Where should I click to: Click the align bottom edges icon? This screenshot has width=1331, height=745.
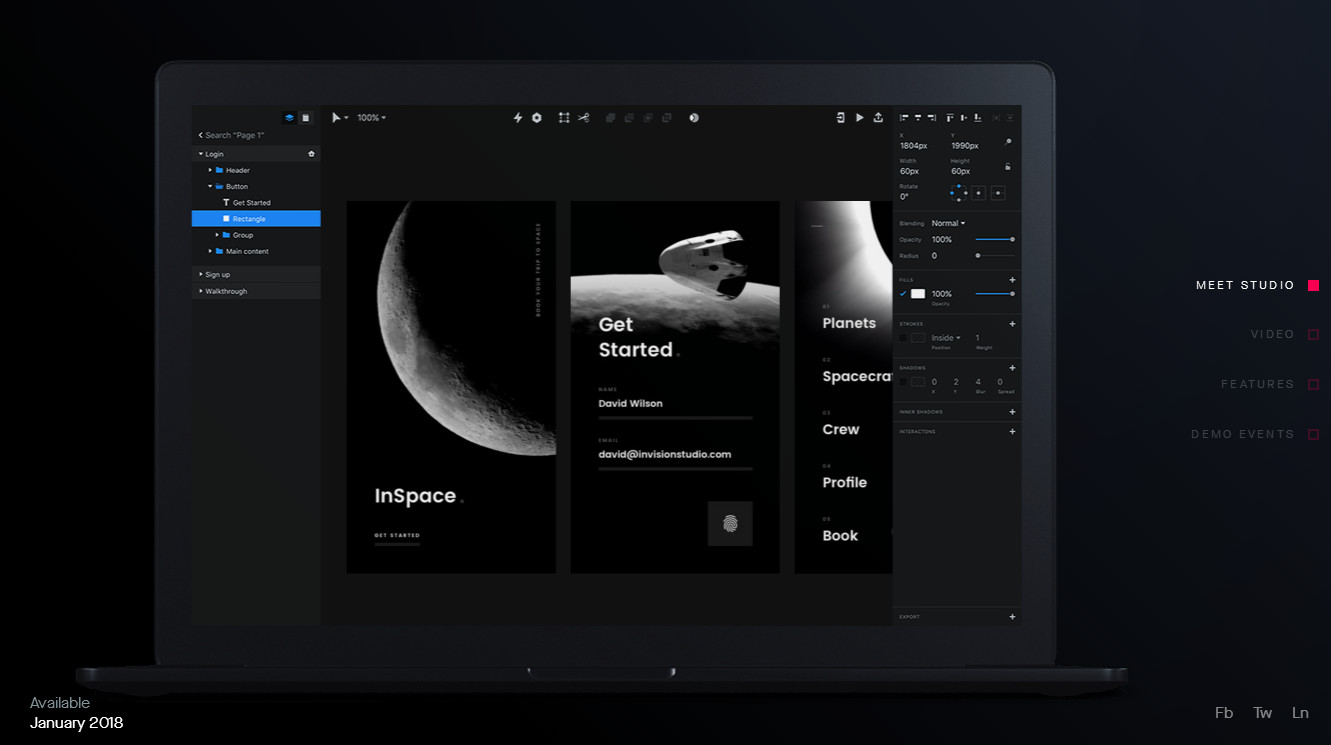[978, 118]
